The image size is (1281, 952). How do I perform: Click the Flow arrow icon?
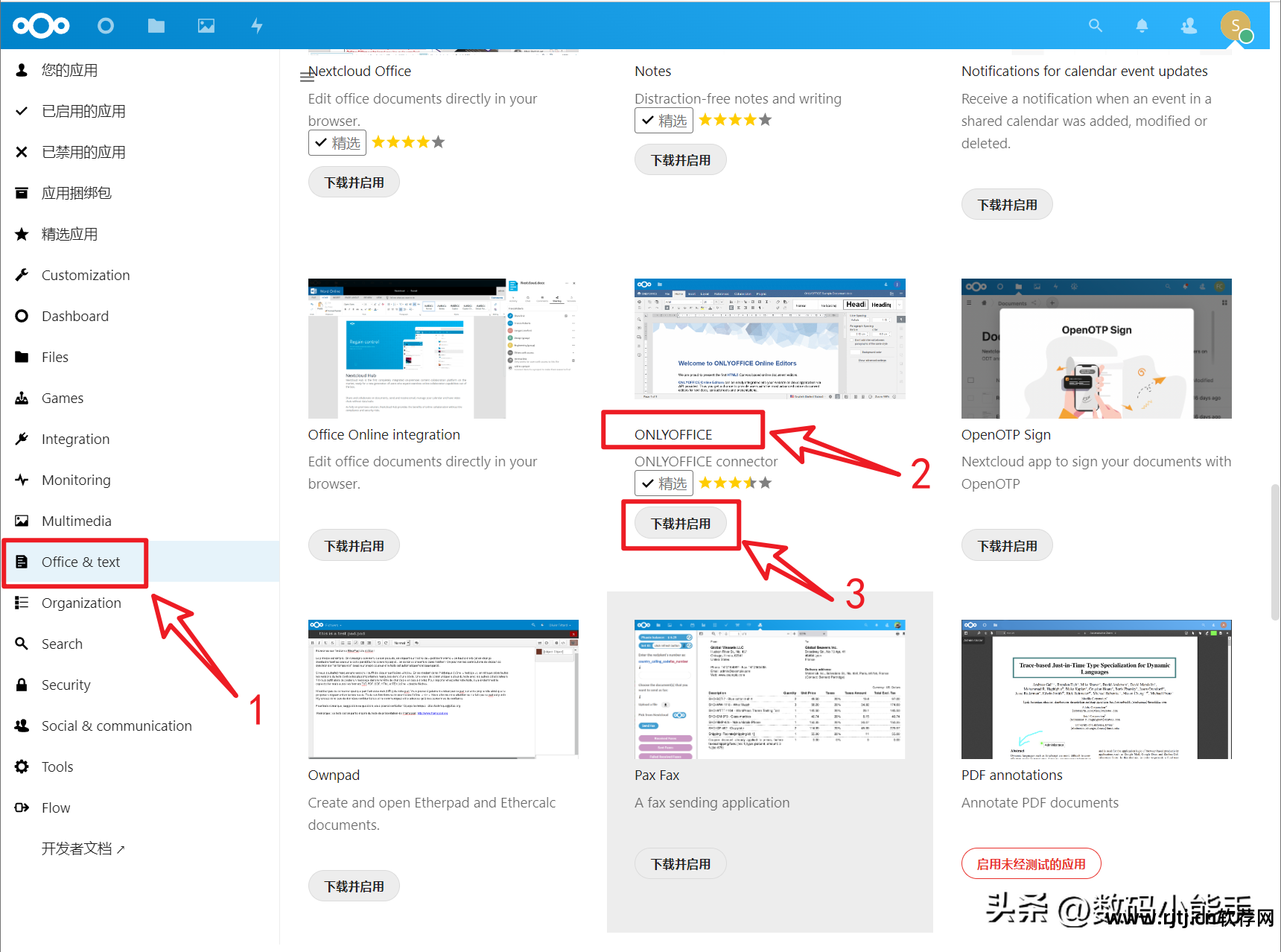point(22,807)
